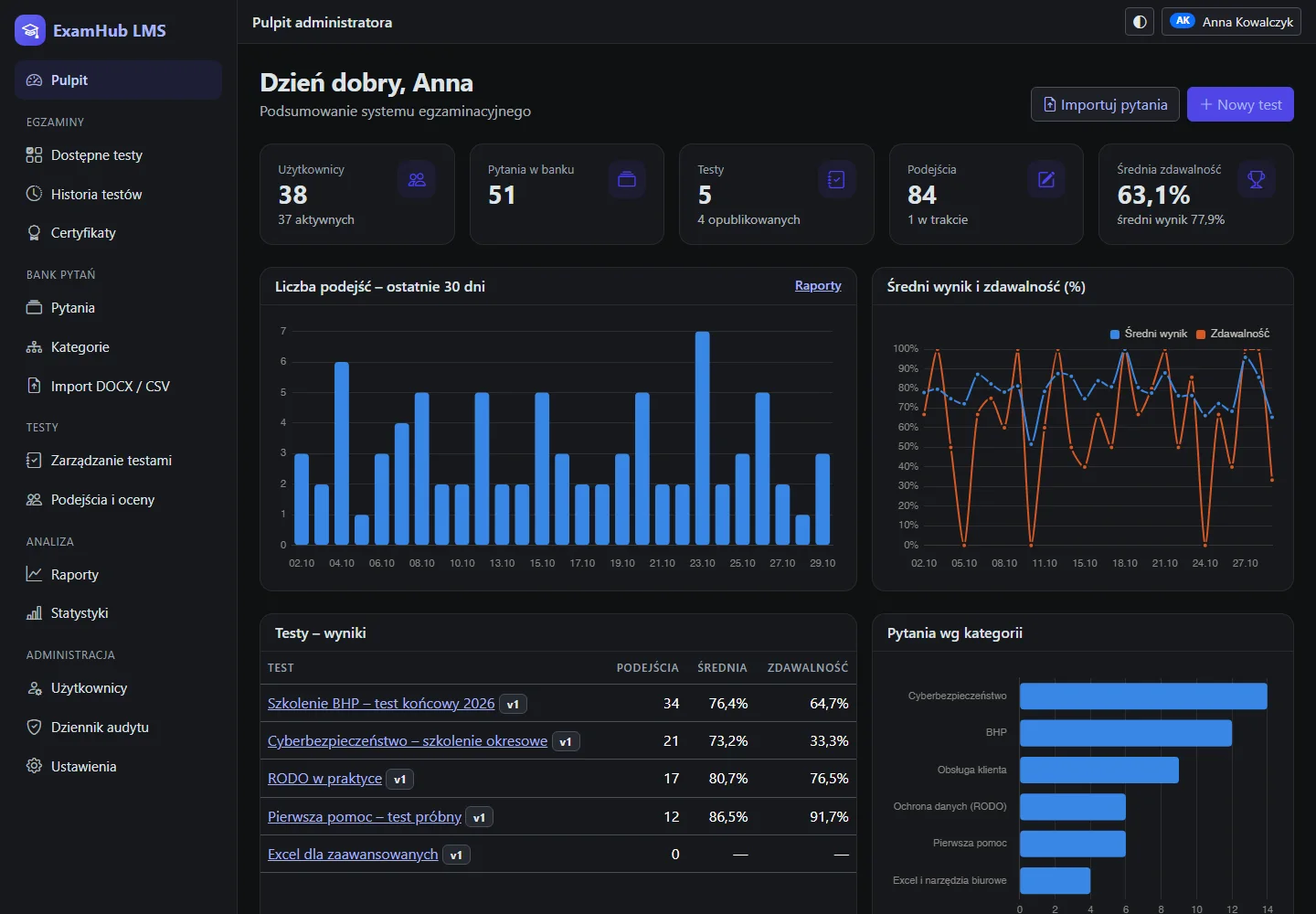Click the tallest bar at 23.10
This screenshot has width=1316, height=914.
click(x=703, y=438)
